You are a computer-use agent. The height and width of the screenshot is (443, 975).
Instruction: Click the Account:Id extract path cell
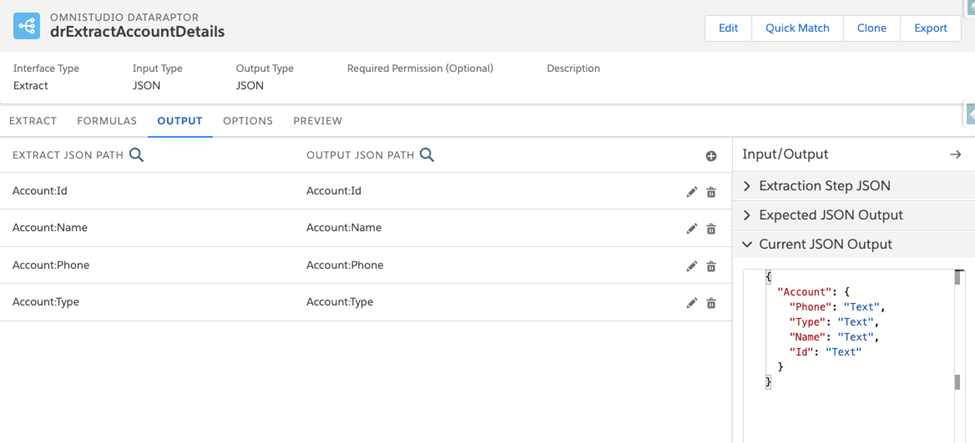(40, 191)
